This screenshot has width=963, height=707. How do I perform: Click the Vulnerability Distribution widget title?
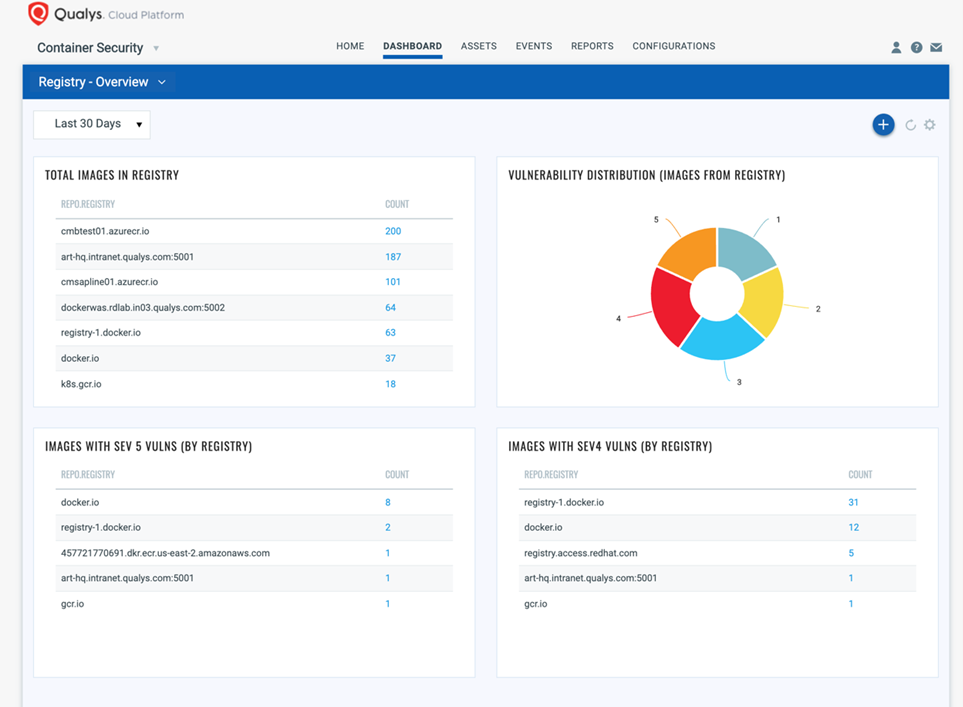point(647,176)
